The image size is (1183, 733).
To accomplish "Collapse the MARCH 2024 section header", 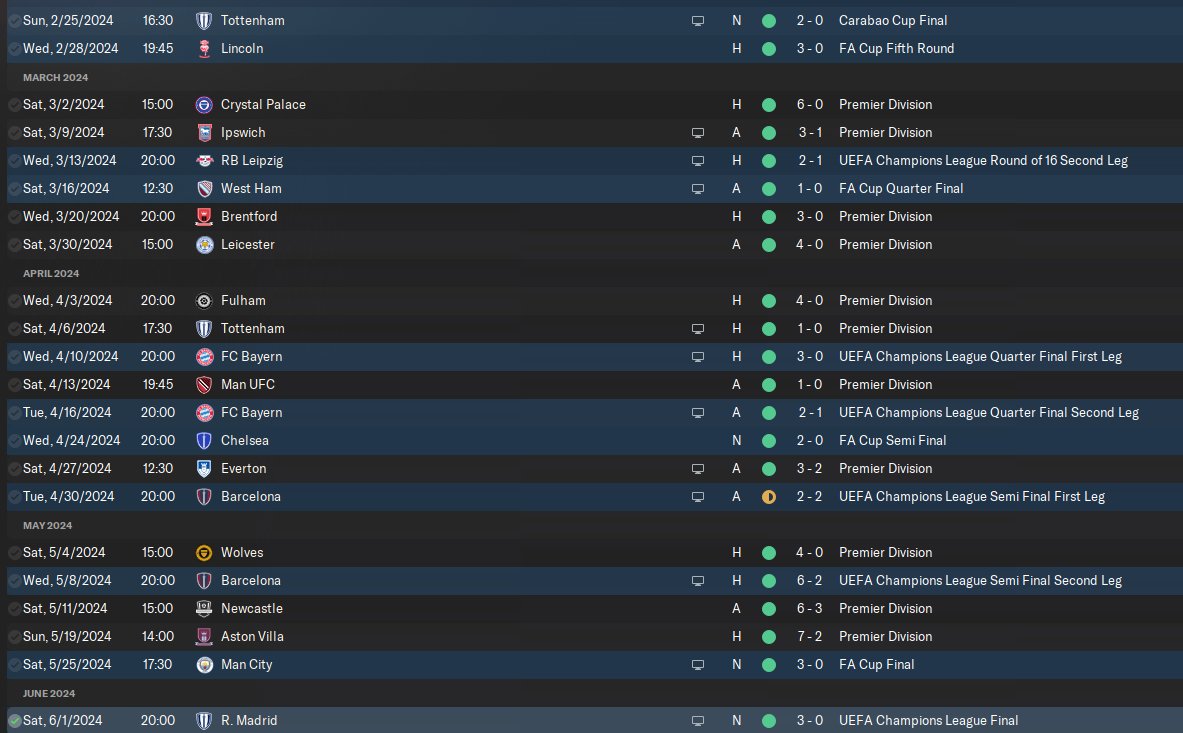I will pos(55,78).
